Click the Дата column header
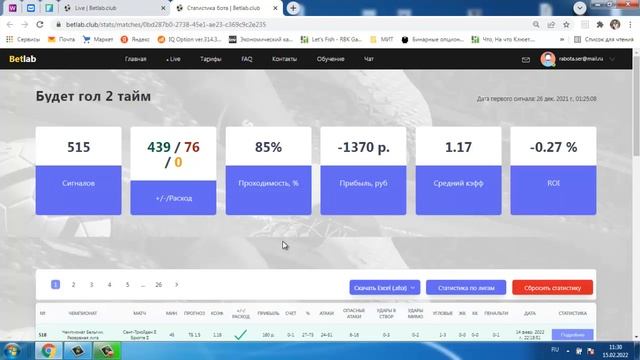Screen dimensions: 640x360 click(530, 313)
